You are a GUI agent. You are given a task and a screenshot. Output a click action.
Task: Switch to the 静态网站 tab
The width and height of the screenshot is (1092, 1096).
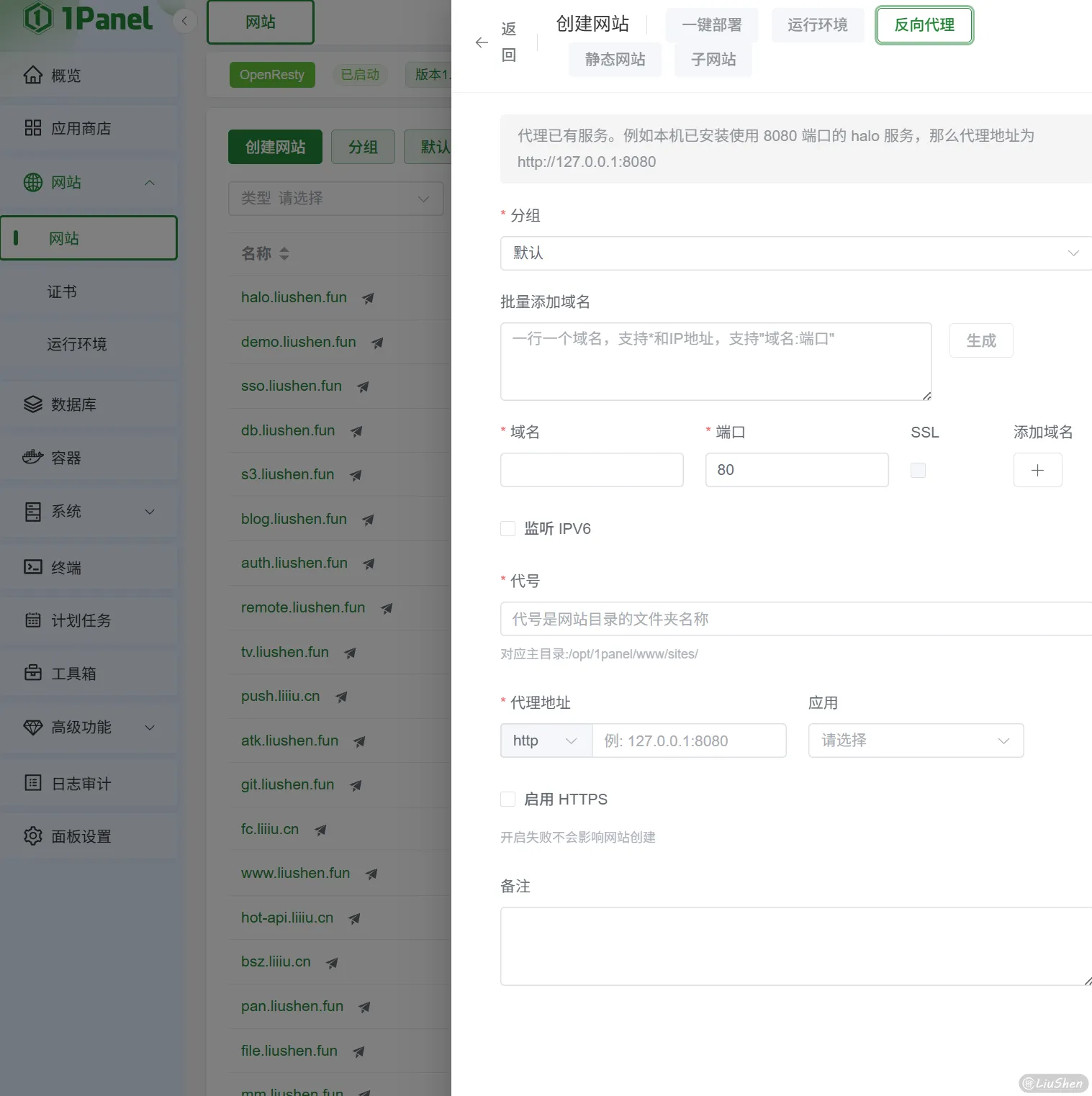tap(615, 60)
